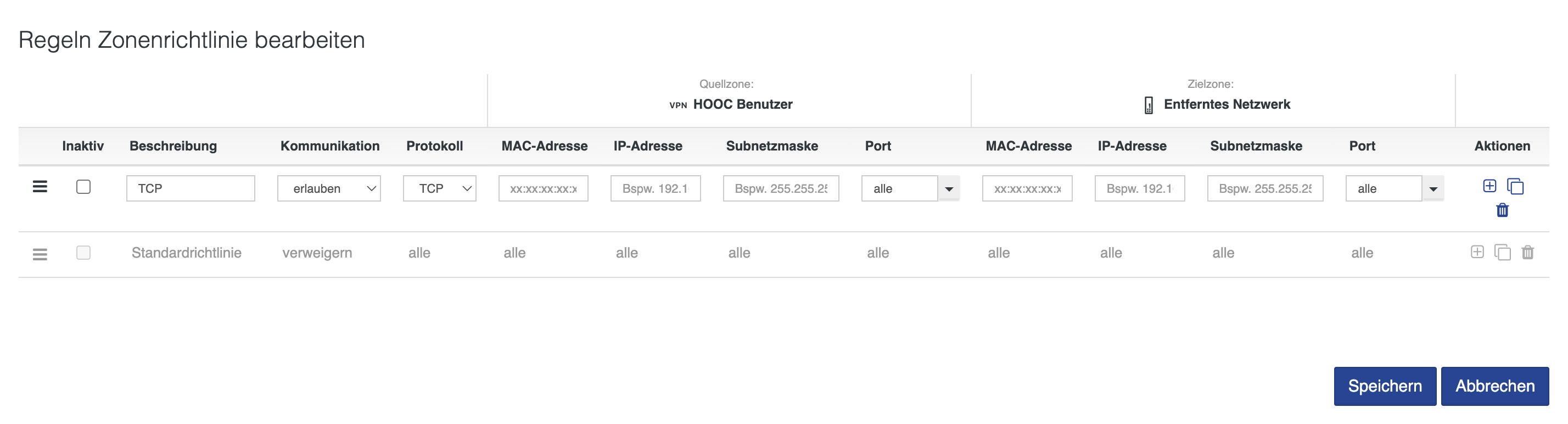The image size is (1568, 424).
Task: Click the source zone Subnetzmaske field
Action: (780, 189)
